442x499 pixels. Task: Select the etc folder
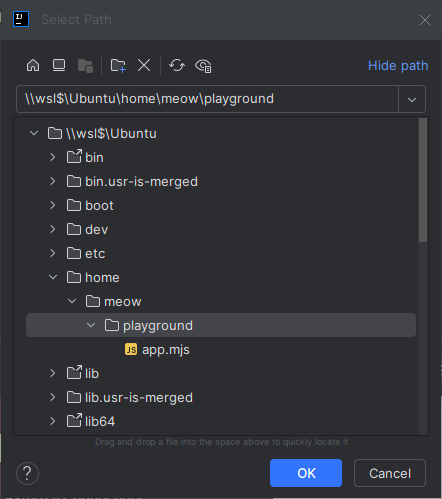tap(95, 254)
